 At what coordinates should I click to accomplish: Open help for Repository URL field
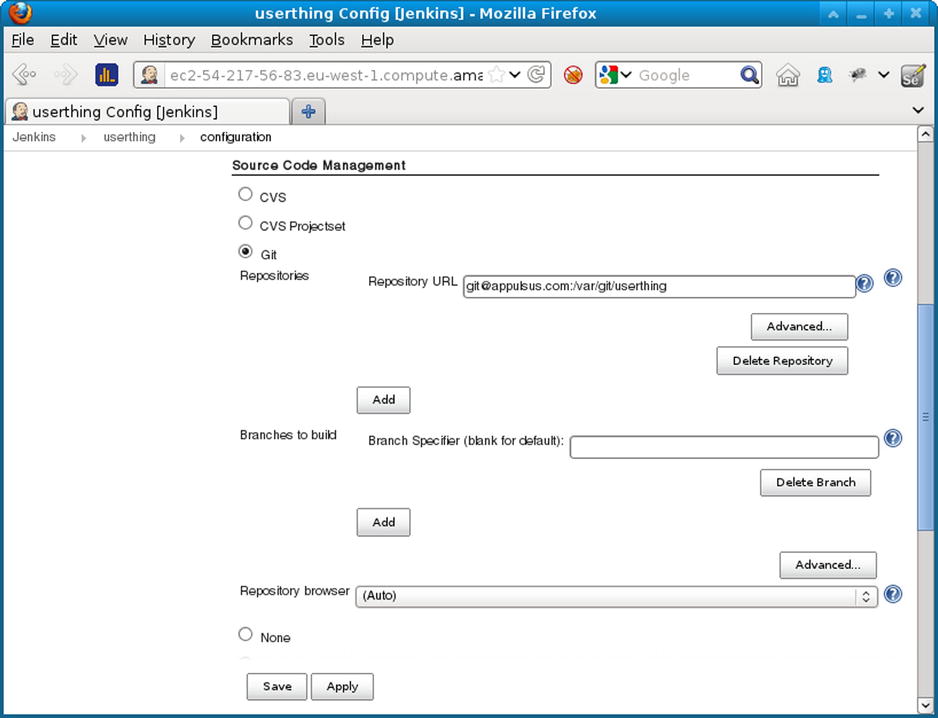click(864, 284)
